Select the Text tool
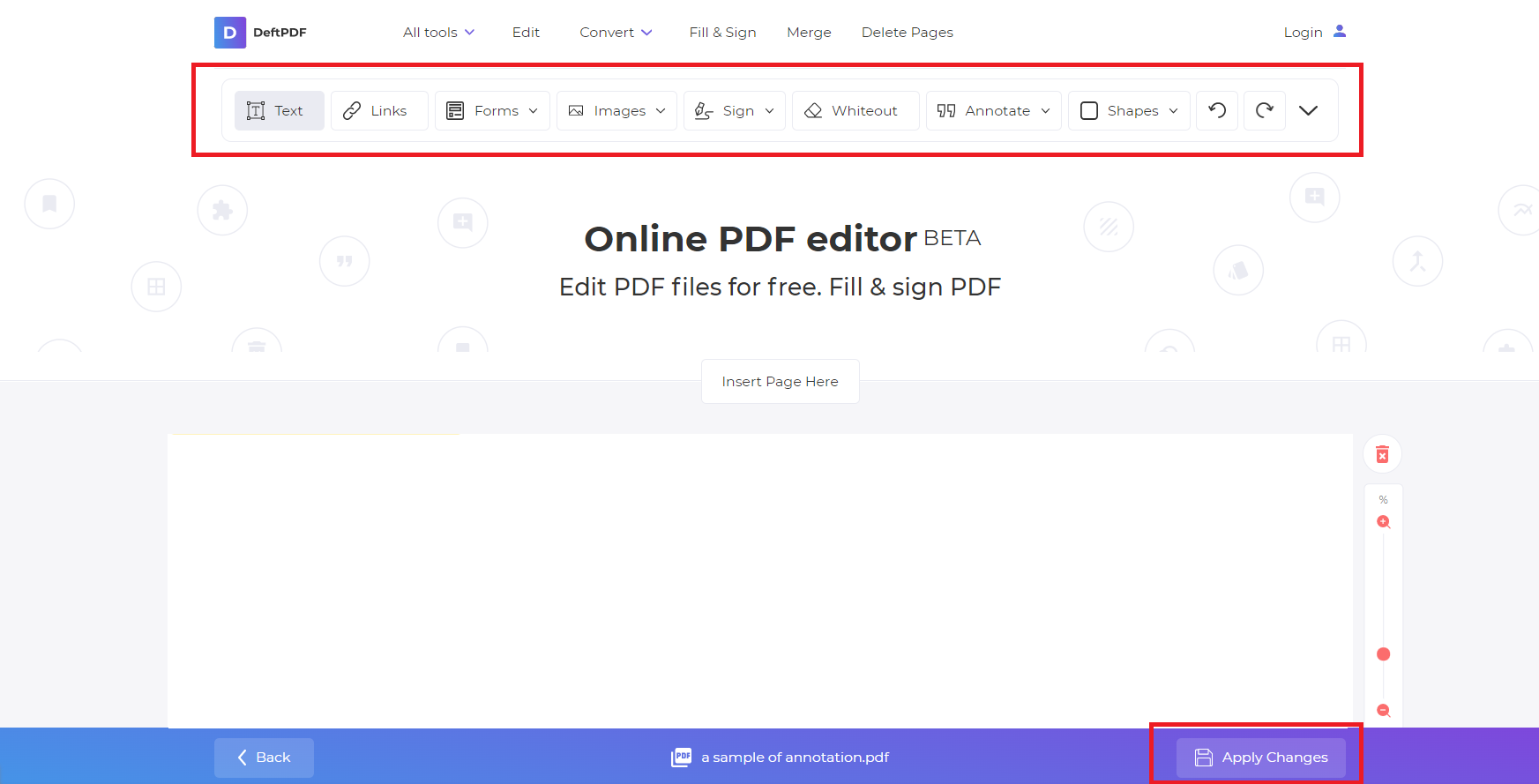Screen dimensions: 1539x784 point(280,110)
